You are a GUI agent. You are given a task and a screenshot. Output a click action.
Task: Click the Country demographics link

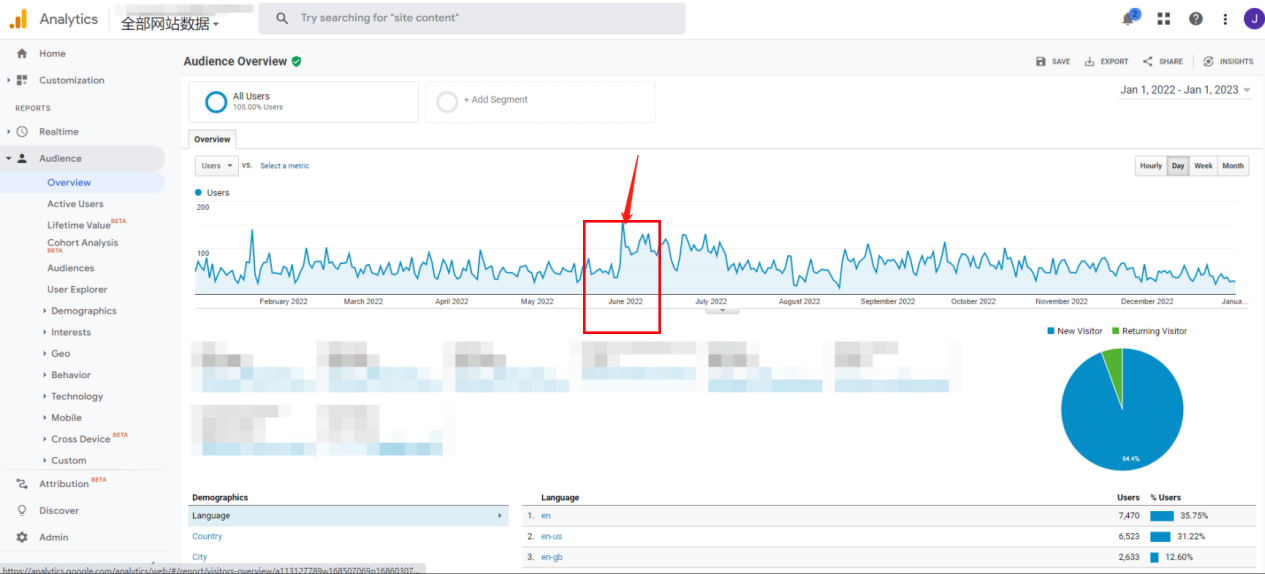coord(207,536)
